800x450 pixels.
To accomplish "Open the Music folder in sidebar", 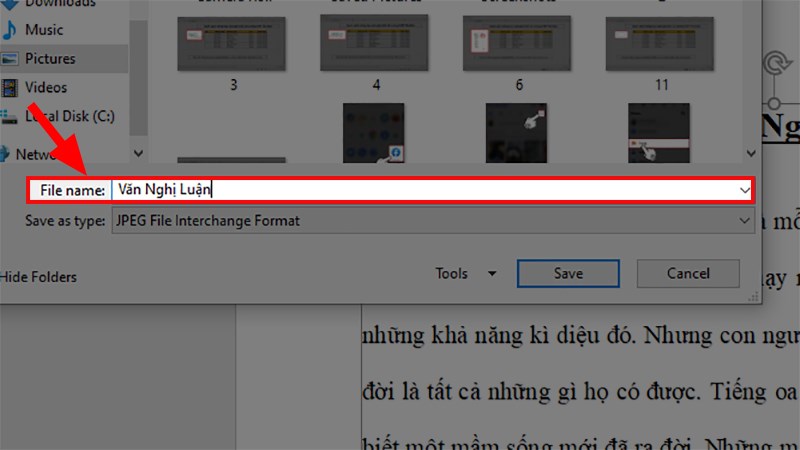I will pyautogui.click(x=44, y=30).
